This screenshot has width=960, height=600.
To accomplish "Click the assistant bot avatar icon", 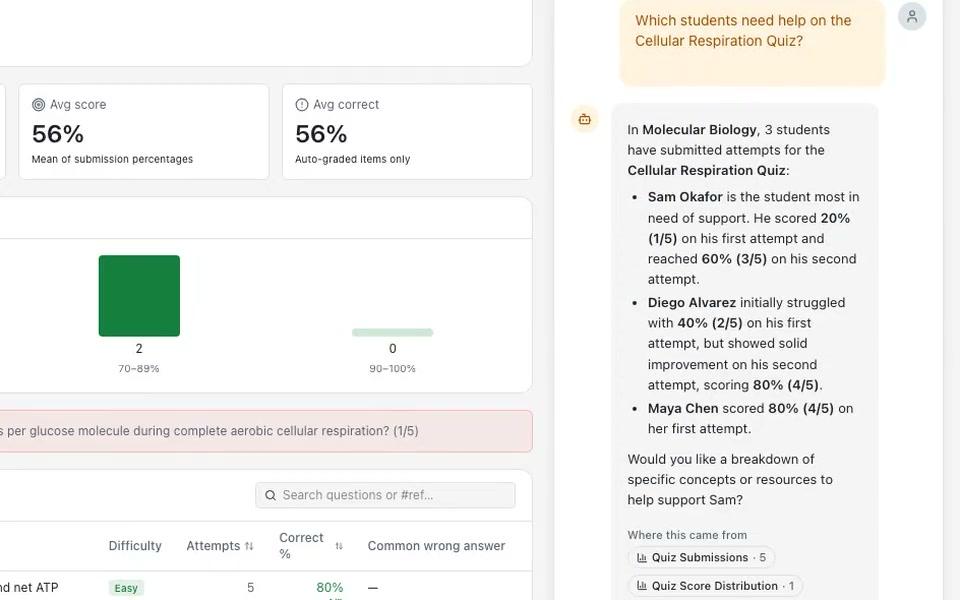I will click(x=585, y=119).
